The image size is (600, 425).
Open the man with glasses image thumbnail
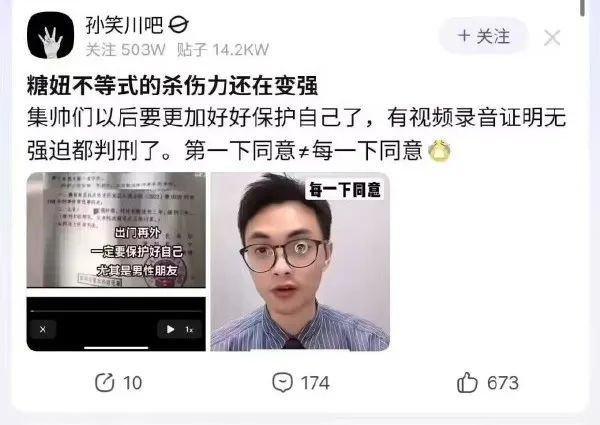300,262
